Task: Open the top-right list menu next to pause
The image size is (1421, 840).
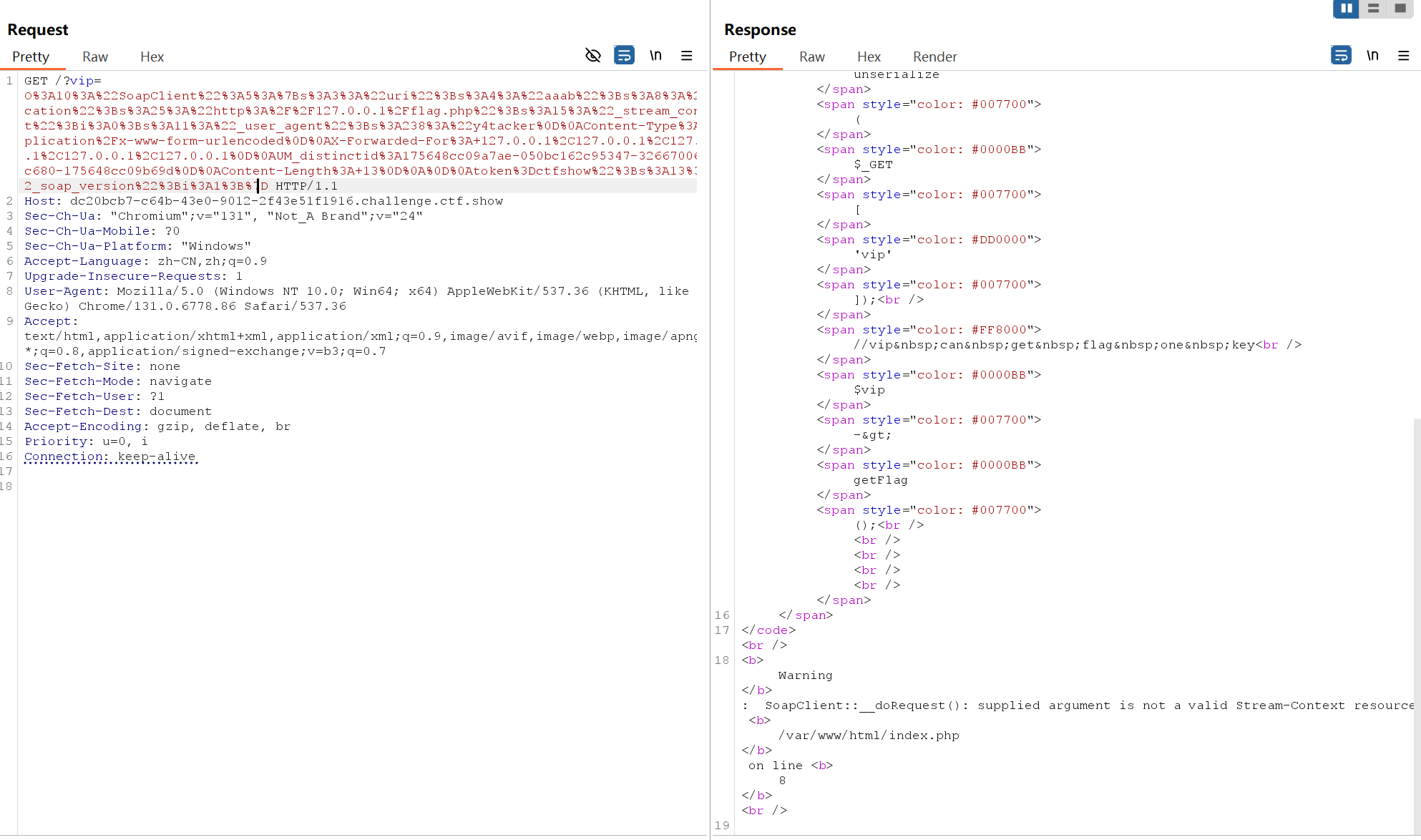Action: click(1373, 9)
